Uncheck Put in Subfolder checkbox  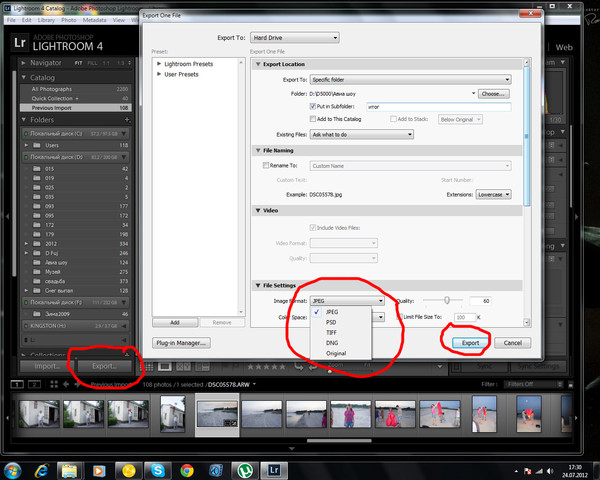coord(313,106)
